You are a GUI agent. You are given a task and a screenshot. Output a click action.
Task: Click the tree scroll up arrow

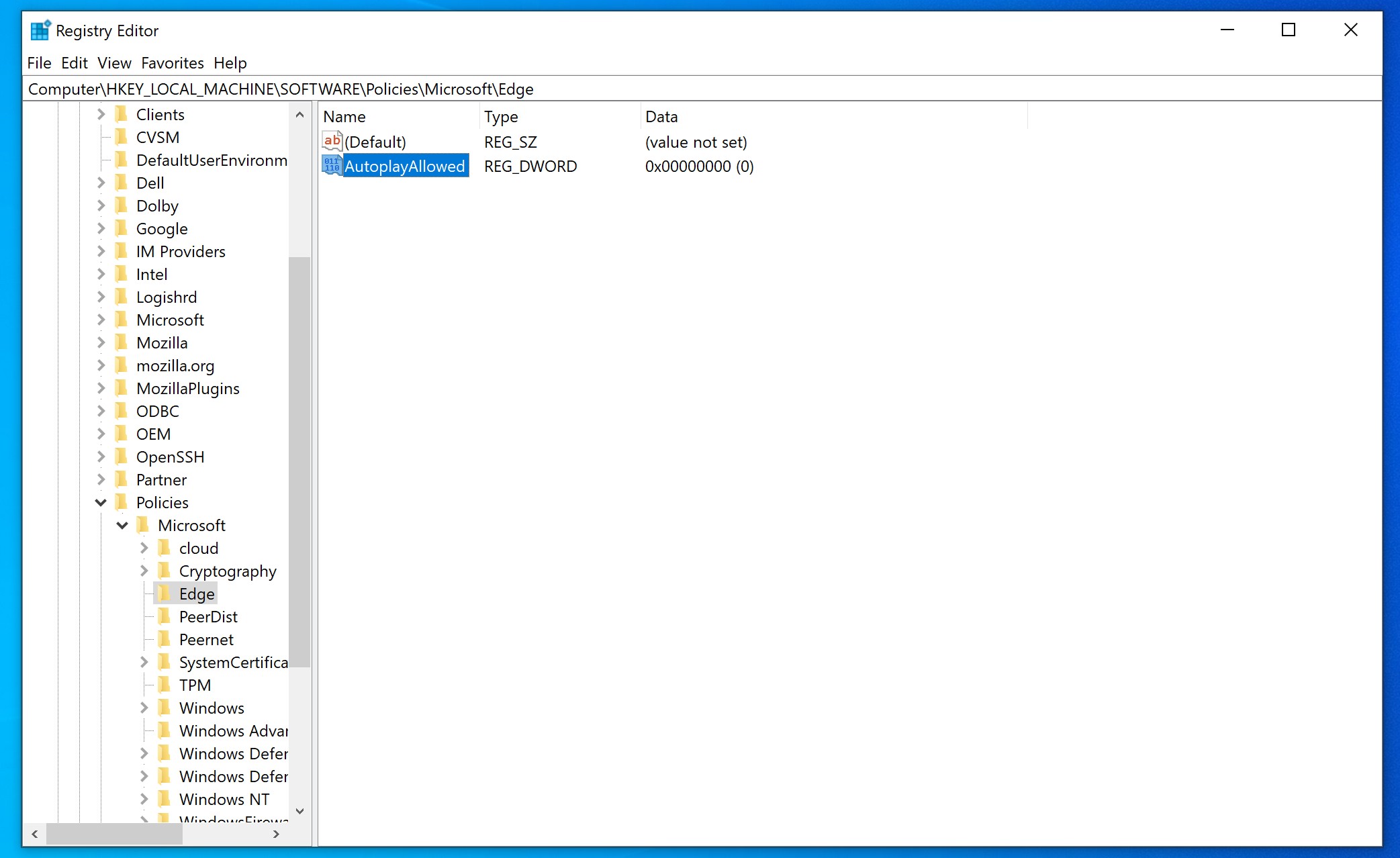(x=299, y=115)
